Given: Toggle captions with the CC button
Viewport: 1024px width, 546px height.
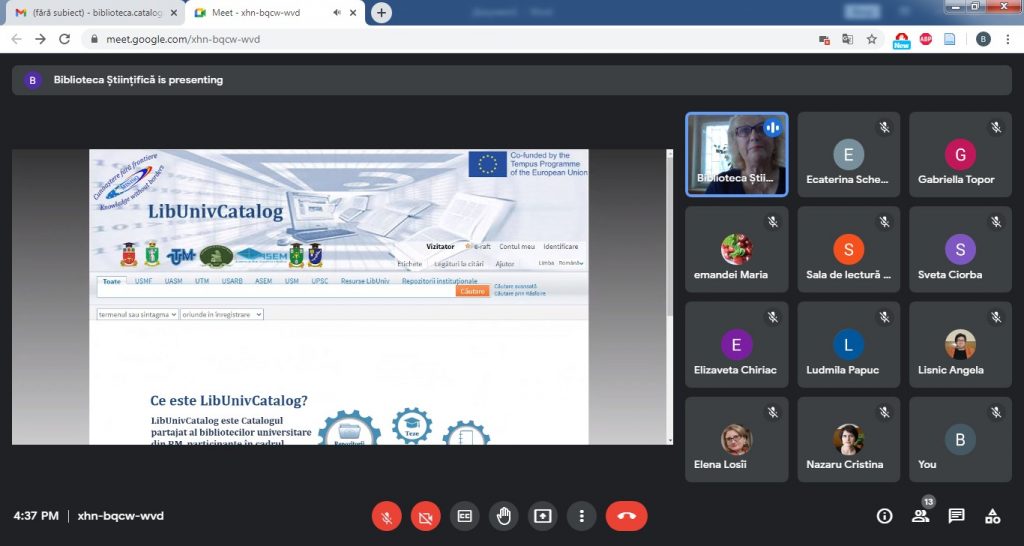Looking at the screenshot, I should (x=464, y=516).
